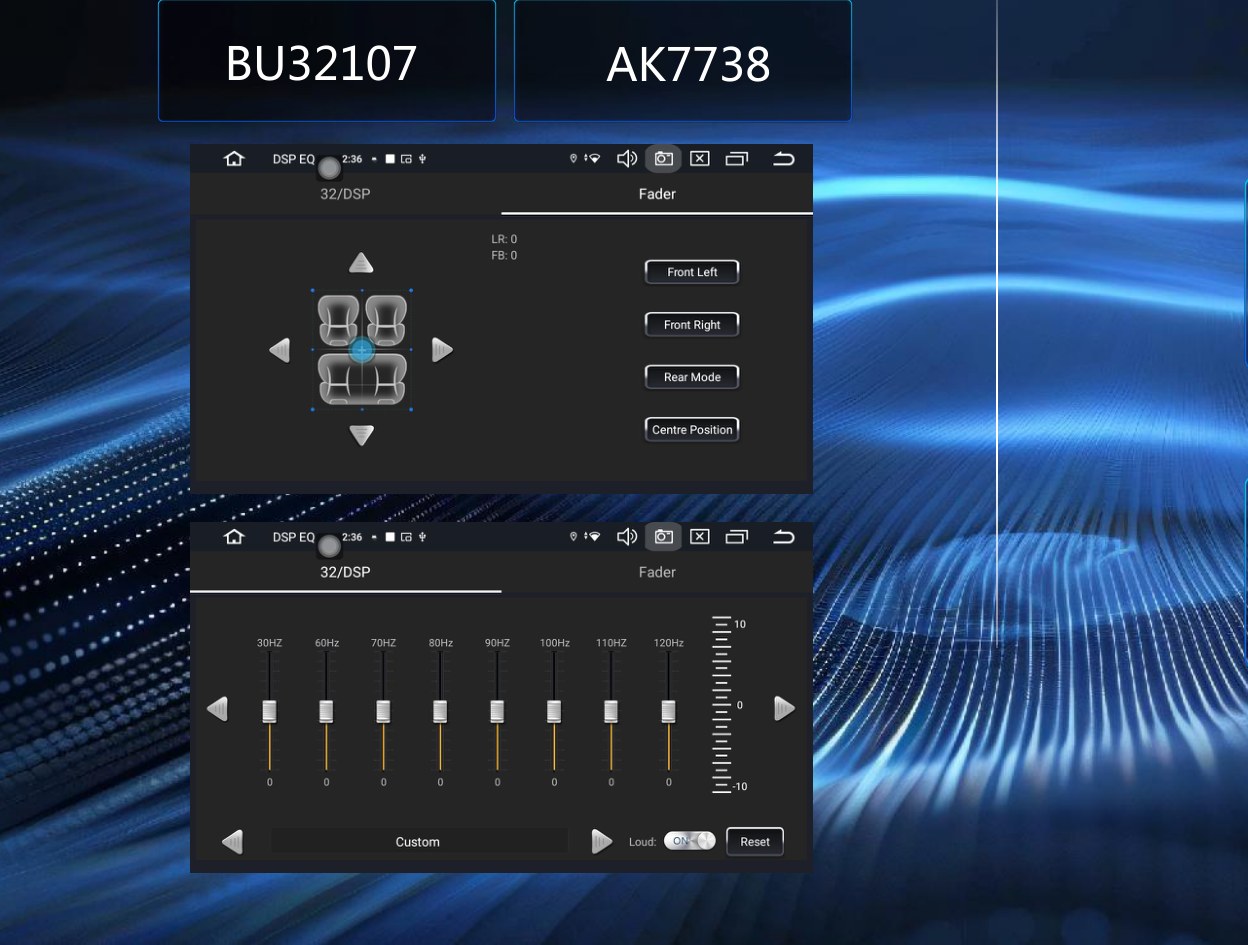Viewport: 1248px width, 945px height.
Task: Move fader balance forward with up arrow
Action: tap(361, 263)
